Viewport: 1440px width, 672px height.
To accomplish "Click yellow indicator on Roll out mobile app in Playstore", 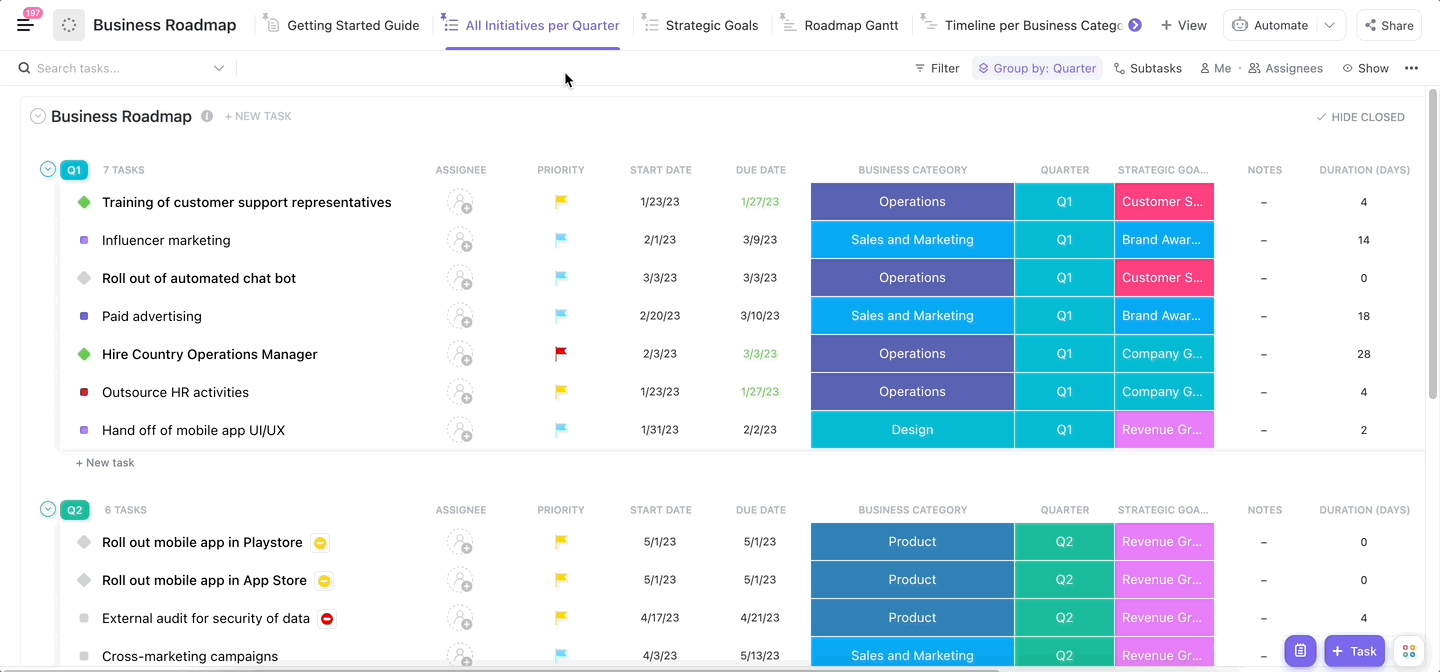I will [320, 543].
